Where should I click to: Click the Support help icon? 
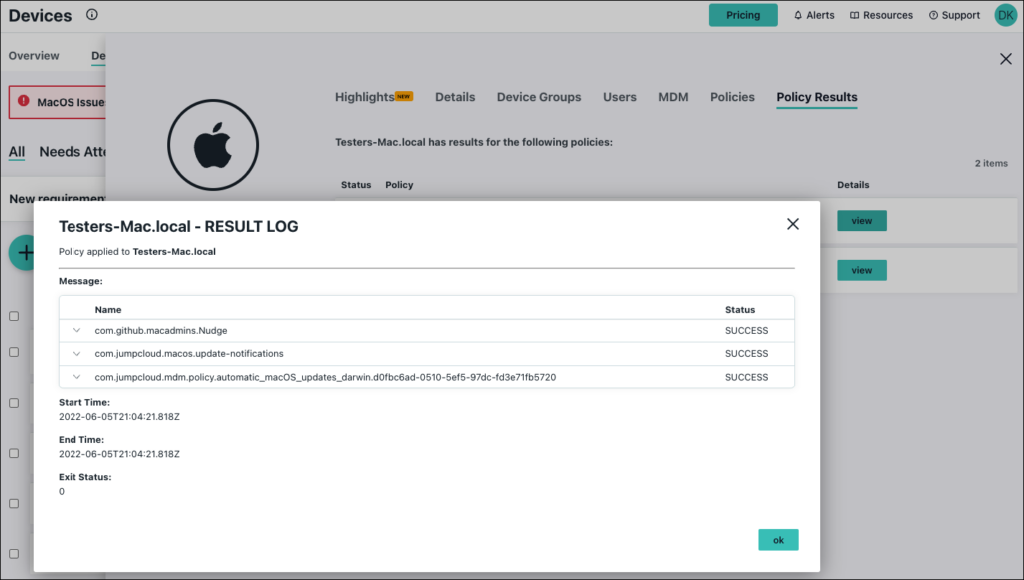[933, 16]
